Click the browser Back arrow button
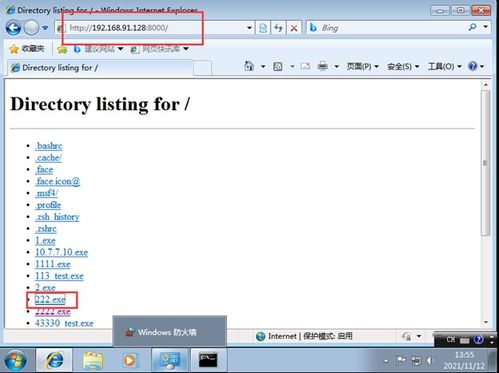 click(x=13, y=28)
